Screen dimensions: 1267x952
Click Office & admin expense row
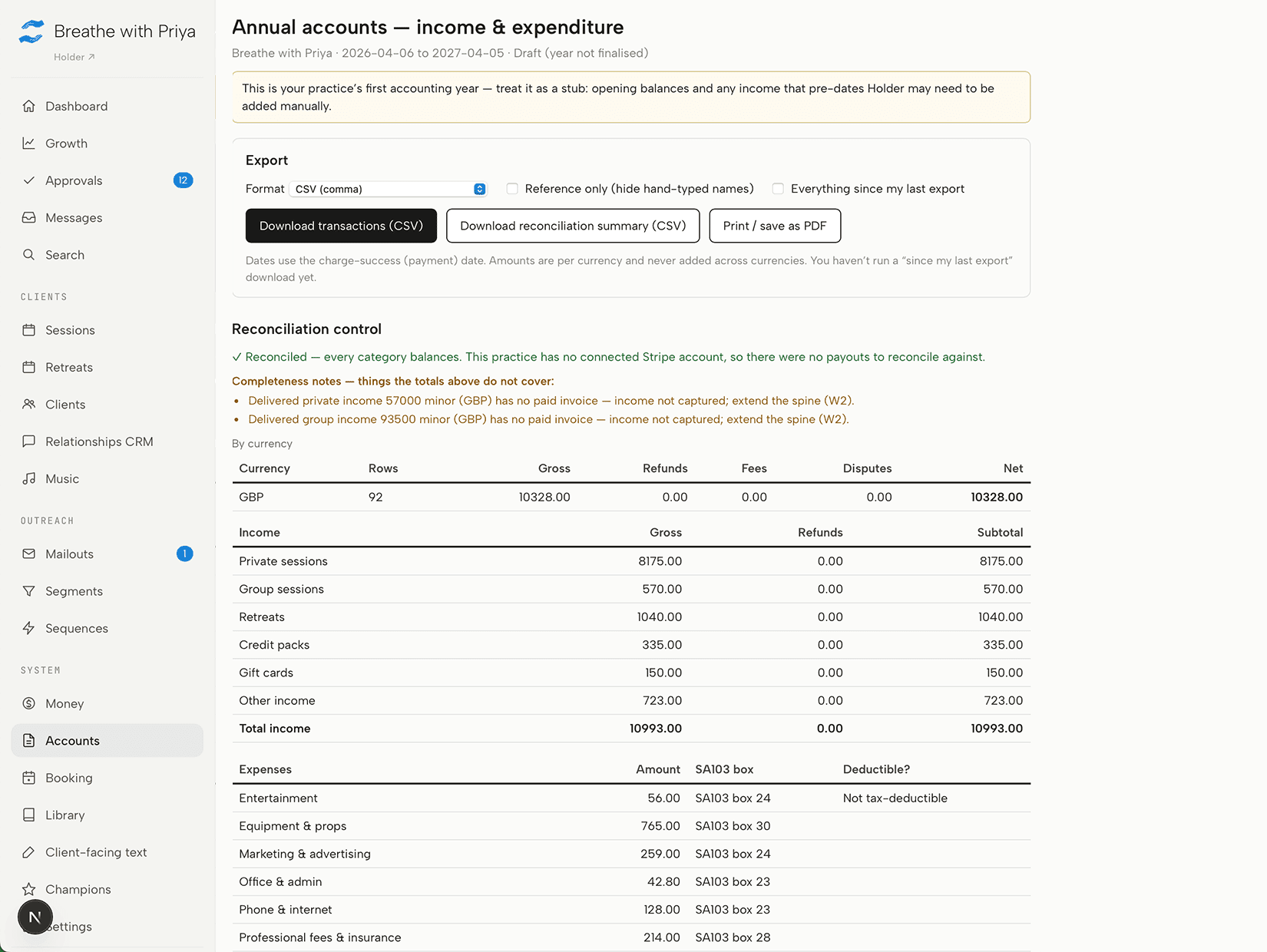(631, 881)
